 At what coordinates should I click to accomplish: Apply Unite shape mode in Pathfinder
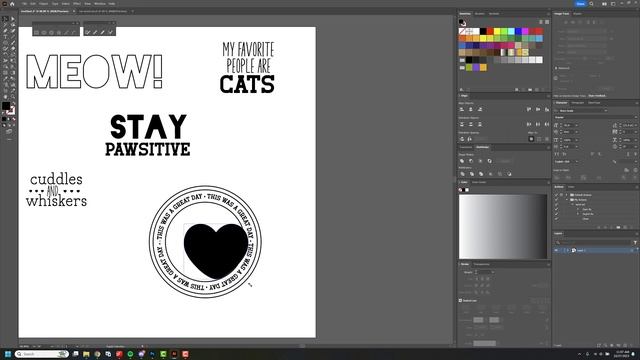coord(462,161)
